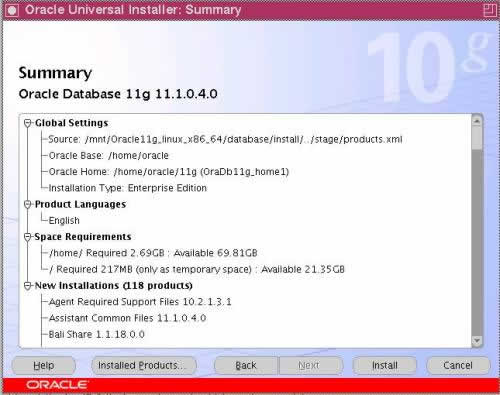
Task: Collapse the New Installations node
Action: point(28,286)
